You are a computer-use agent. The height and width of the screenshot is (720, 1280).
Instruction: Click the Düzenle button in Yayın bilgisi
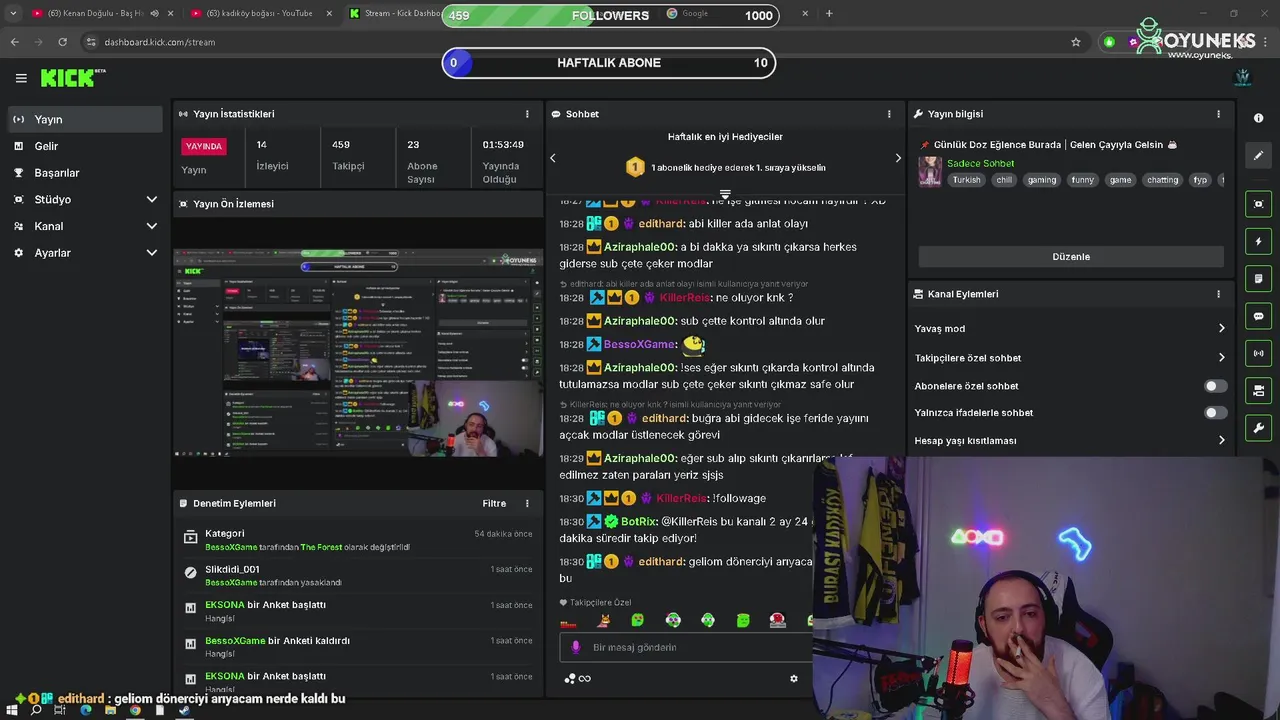[1071, 257]
